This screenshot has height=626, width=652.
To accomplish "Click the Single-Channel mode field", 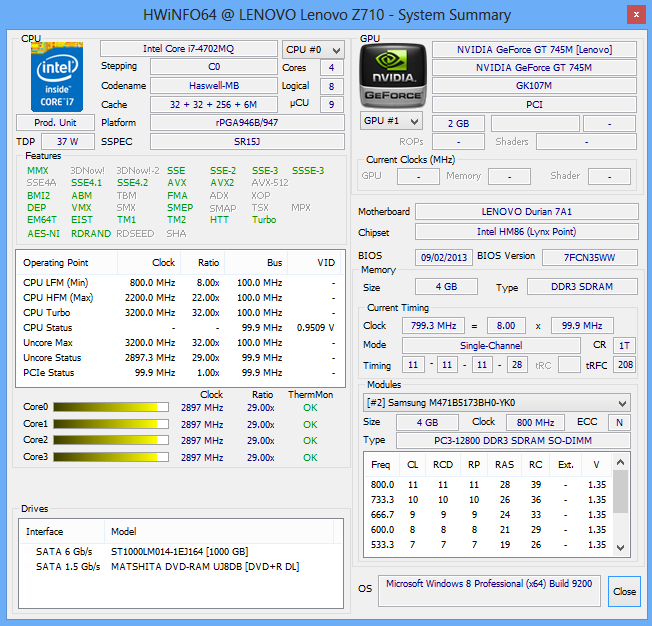I will [491, 345].
